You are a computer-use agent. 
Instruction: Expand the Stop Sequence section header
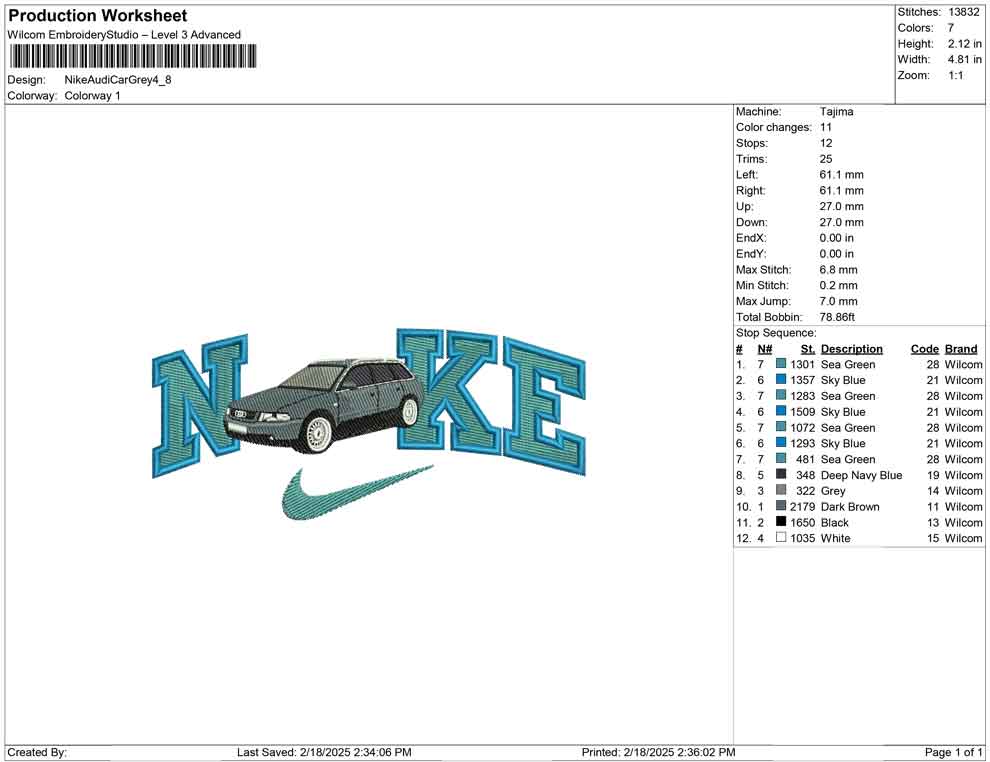775,332
